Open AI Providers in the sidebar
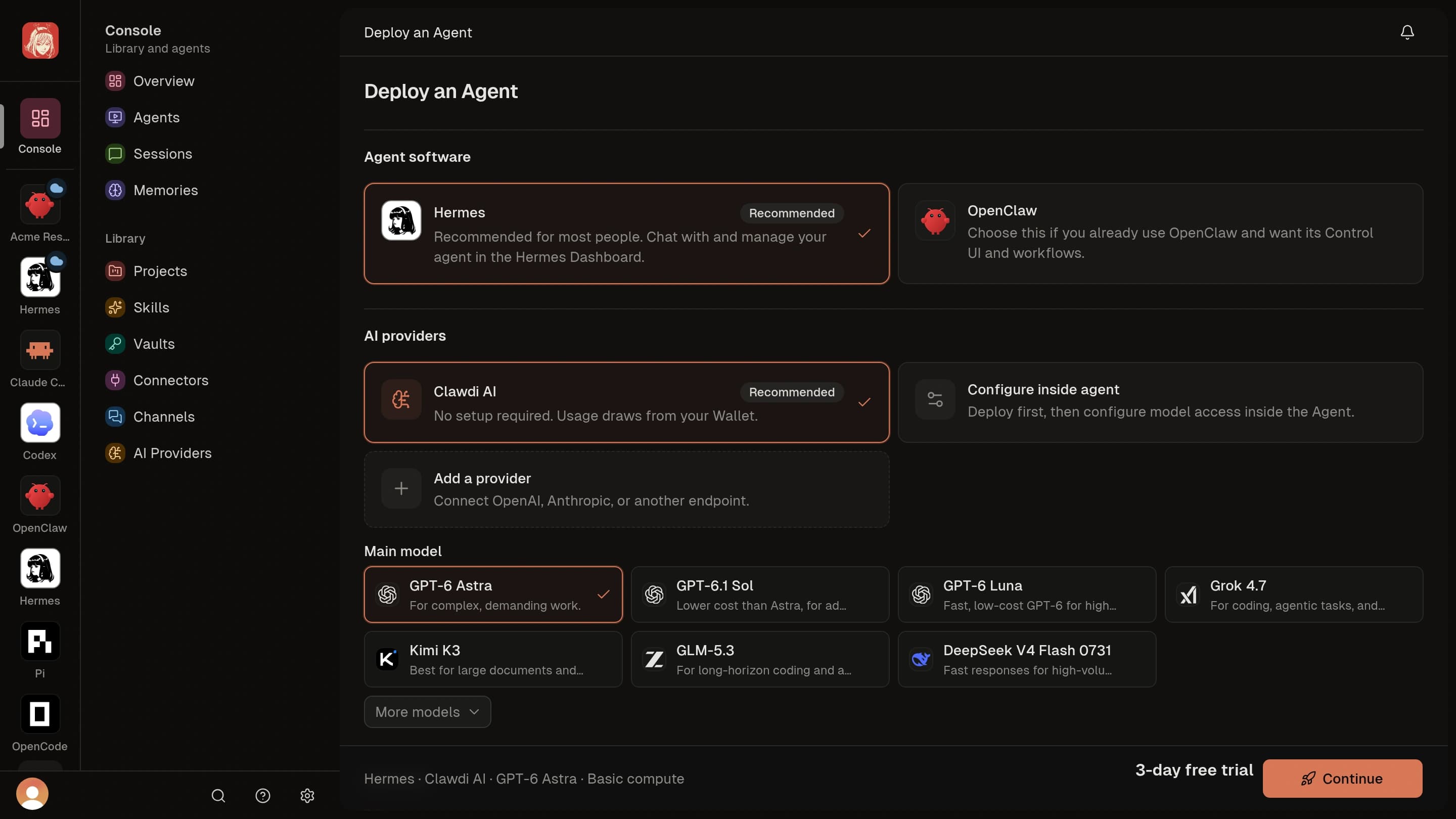 point(172,453)
